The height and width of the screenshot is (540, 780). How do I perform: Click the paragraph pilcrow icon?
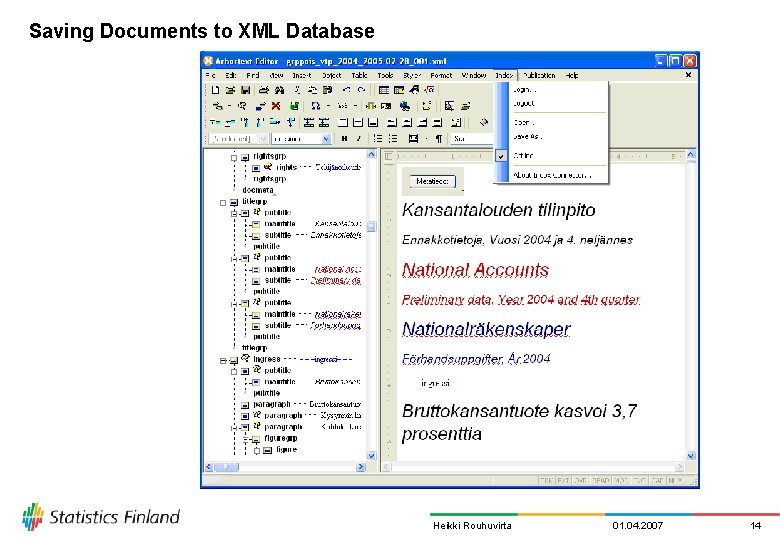[x=439, y=139]
